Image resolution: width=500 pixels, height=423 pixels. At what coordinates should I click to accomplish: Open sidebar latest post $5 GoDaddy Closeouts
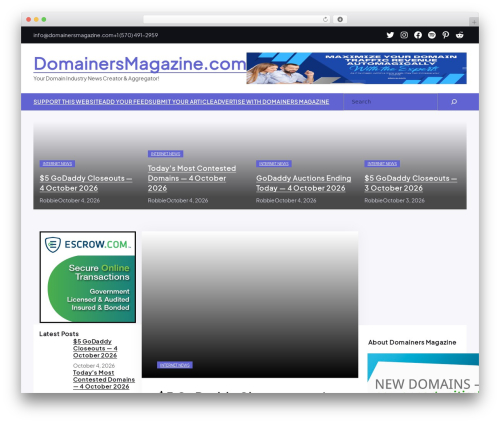tap(95, 348)
